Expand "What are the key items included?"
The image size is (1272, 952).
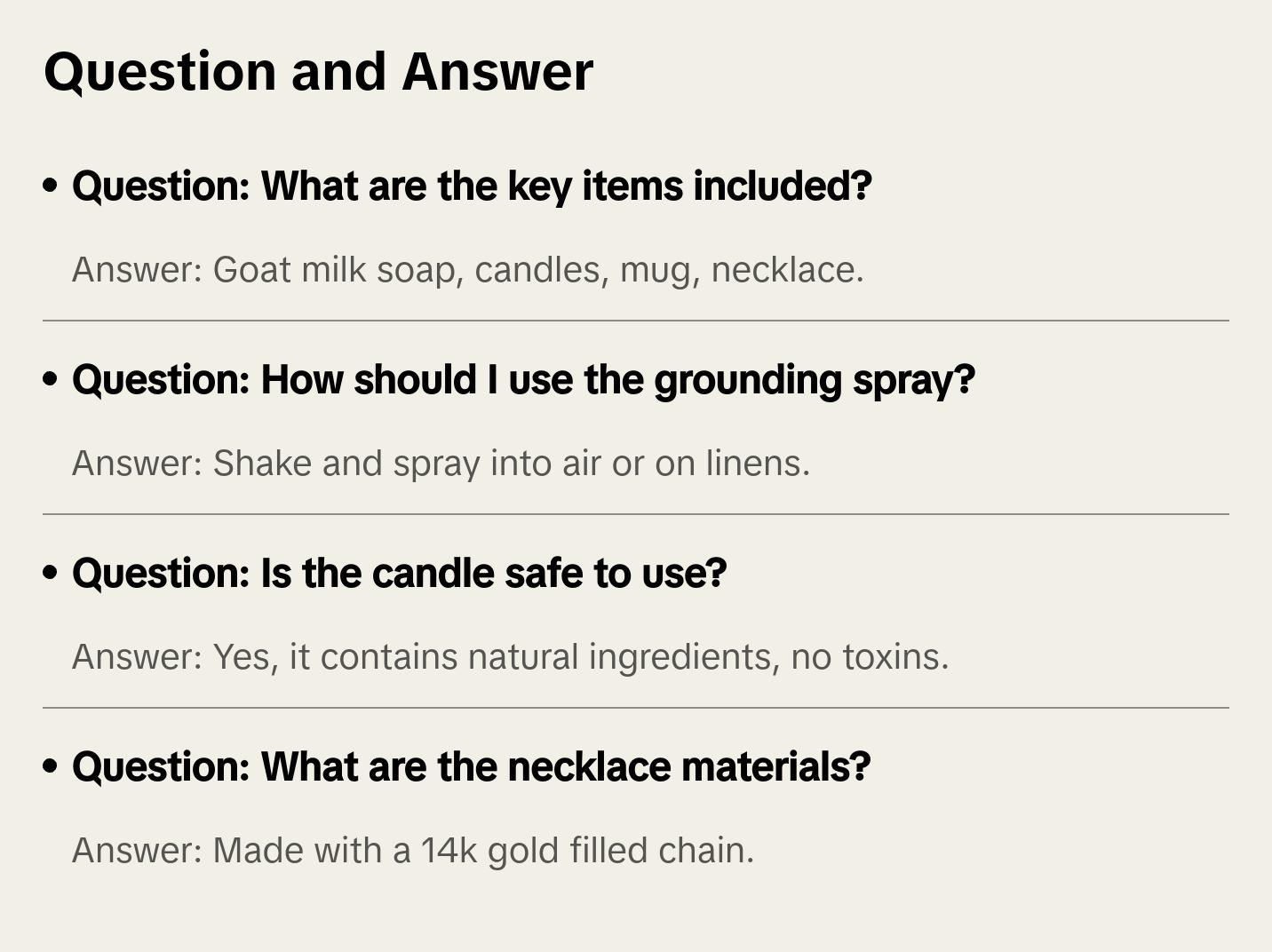(472, 186)
